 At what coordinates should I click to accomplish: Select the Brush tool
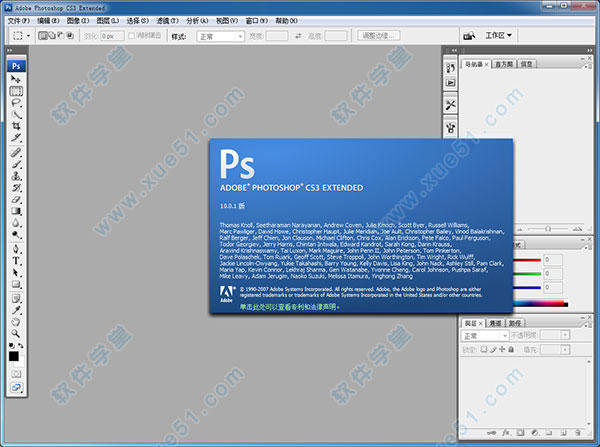point(16,164)
